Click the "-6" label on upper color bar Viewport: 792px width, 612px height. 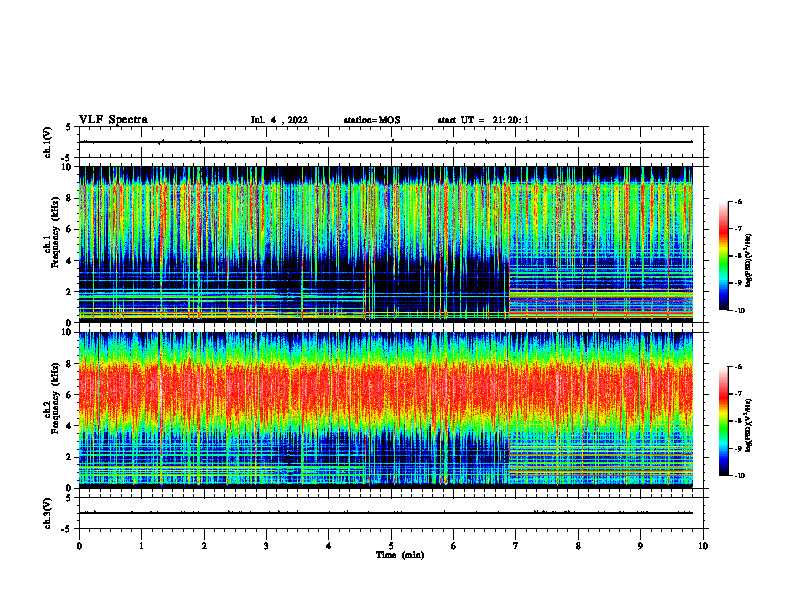738,202
